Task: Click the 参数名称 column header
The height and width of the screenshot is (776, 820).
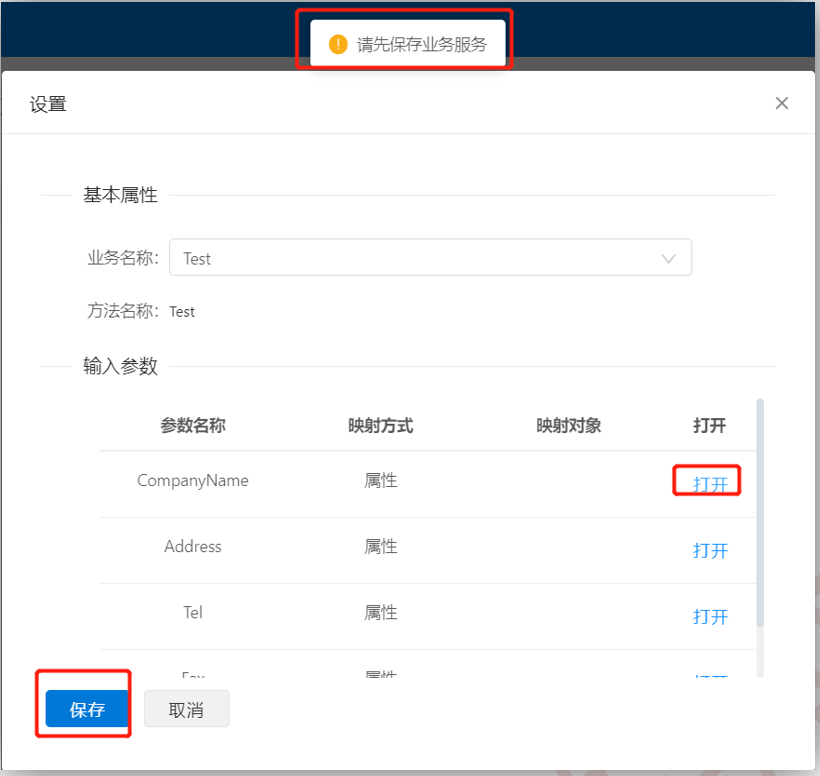Action: (x=192, y=425)
